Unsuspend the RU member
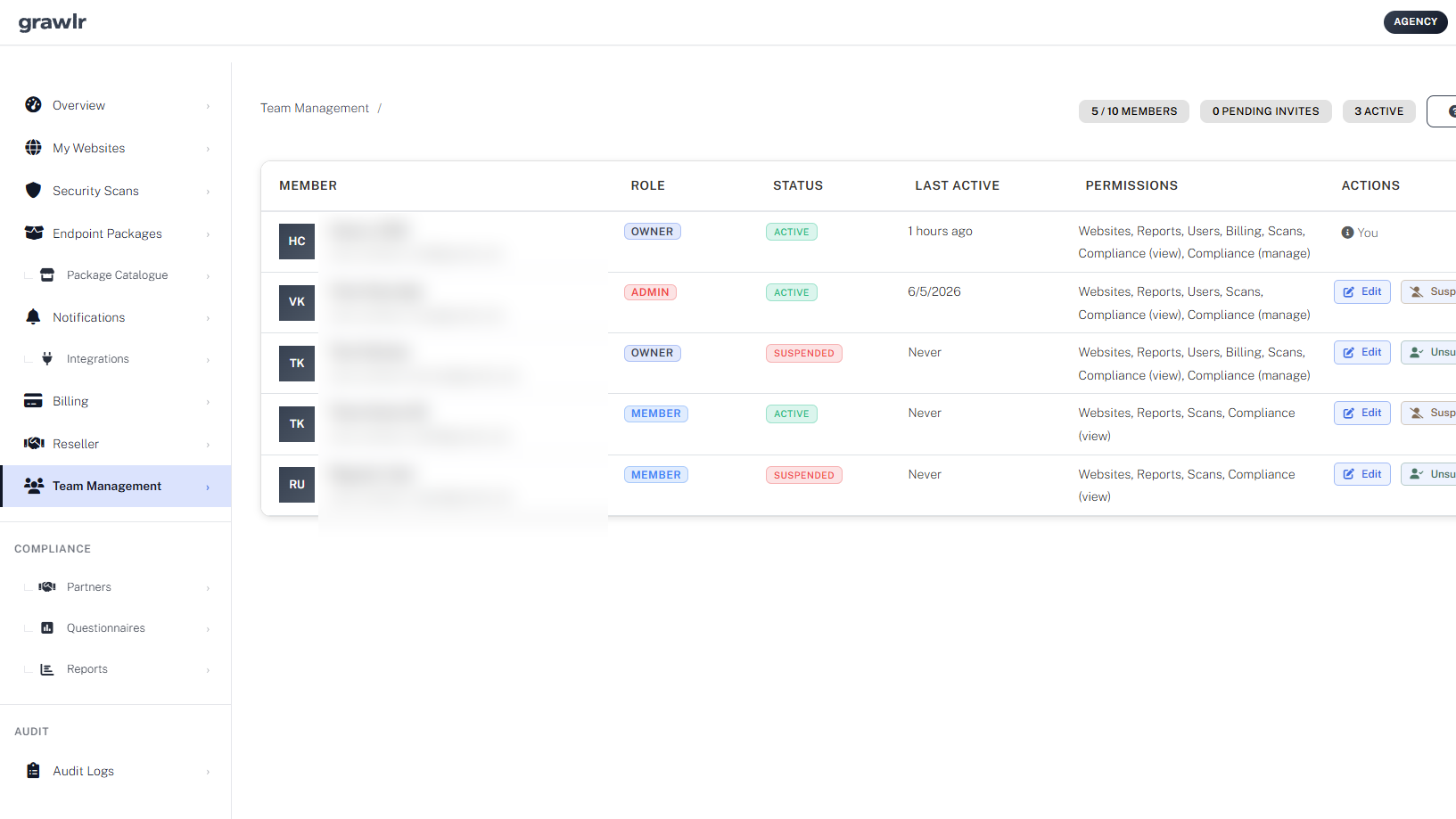The image size is (1456, 819). click(x=1428, y=474)
